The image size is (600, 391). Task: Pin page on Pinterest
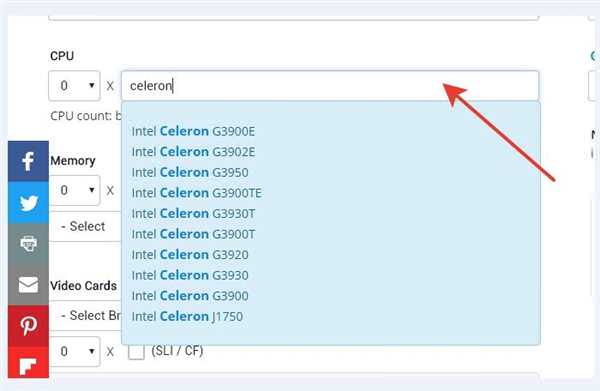tap(28, 326)
